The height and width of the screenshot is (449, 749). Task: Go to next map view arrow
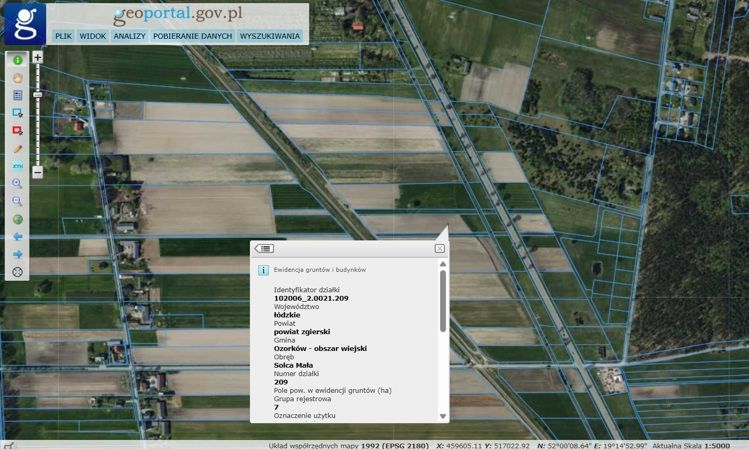(x=17, y=254)
